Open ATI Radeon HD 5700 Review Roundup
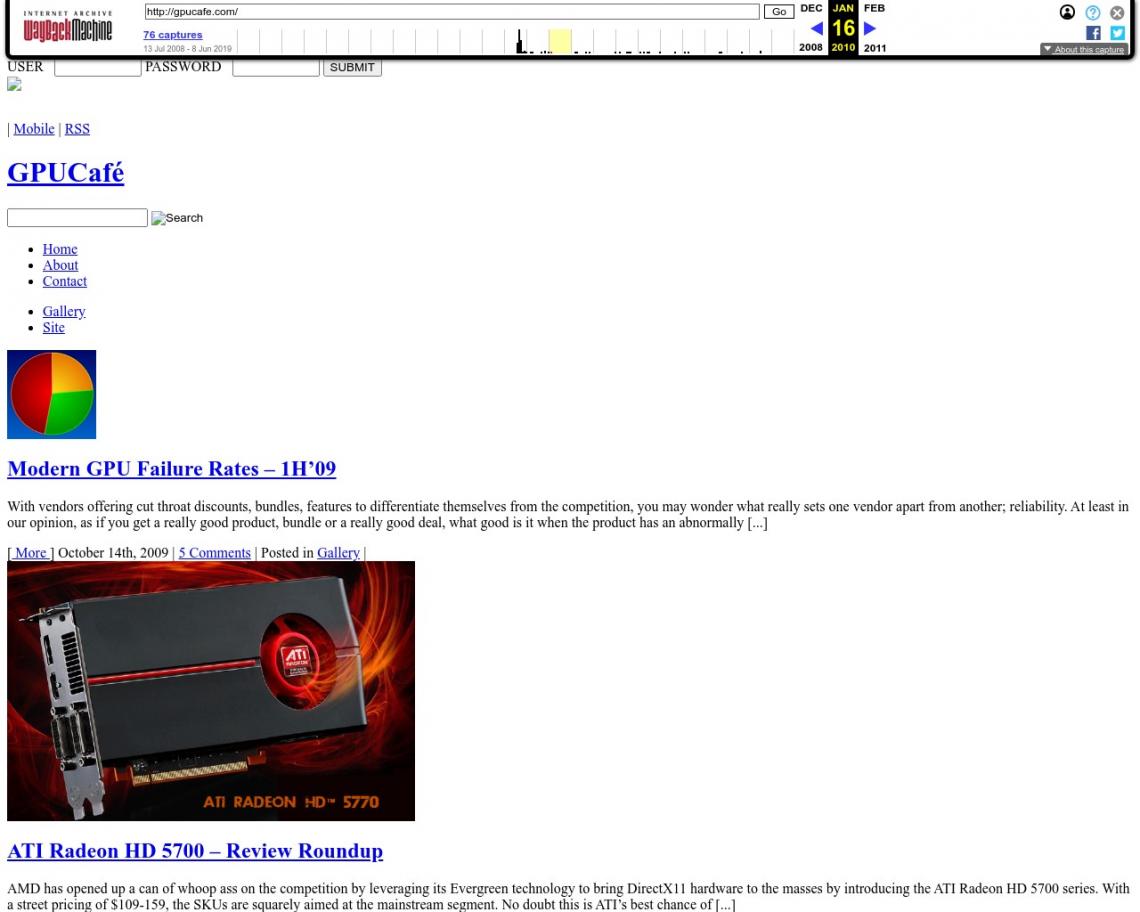 pyautogui.click(x=195, y=850)
